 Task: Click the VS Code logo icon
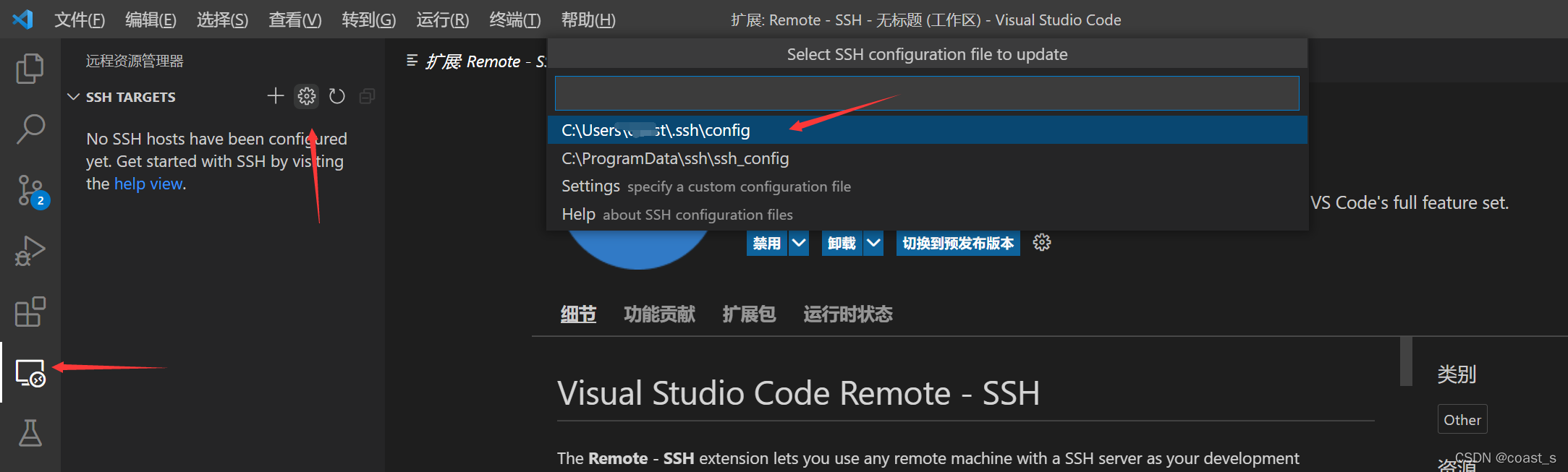click(22, 20)
